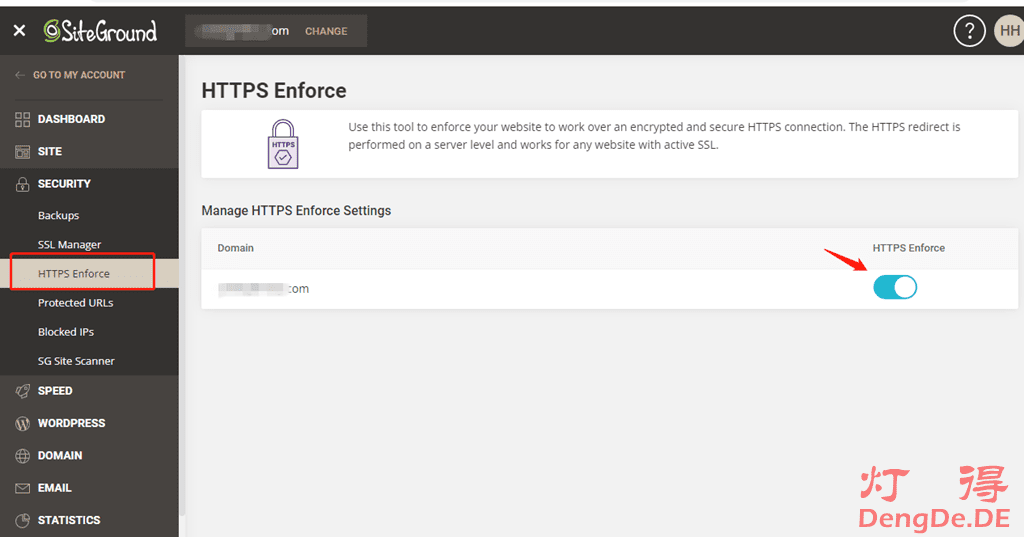Click the Dashboard grid icon
The image size is (1024, 537).
(22, 119)
